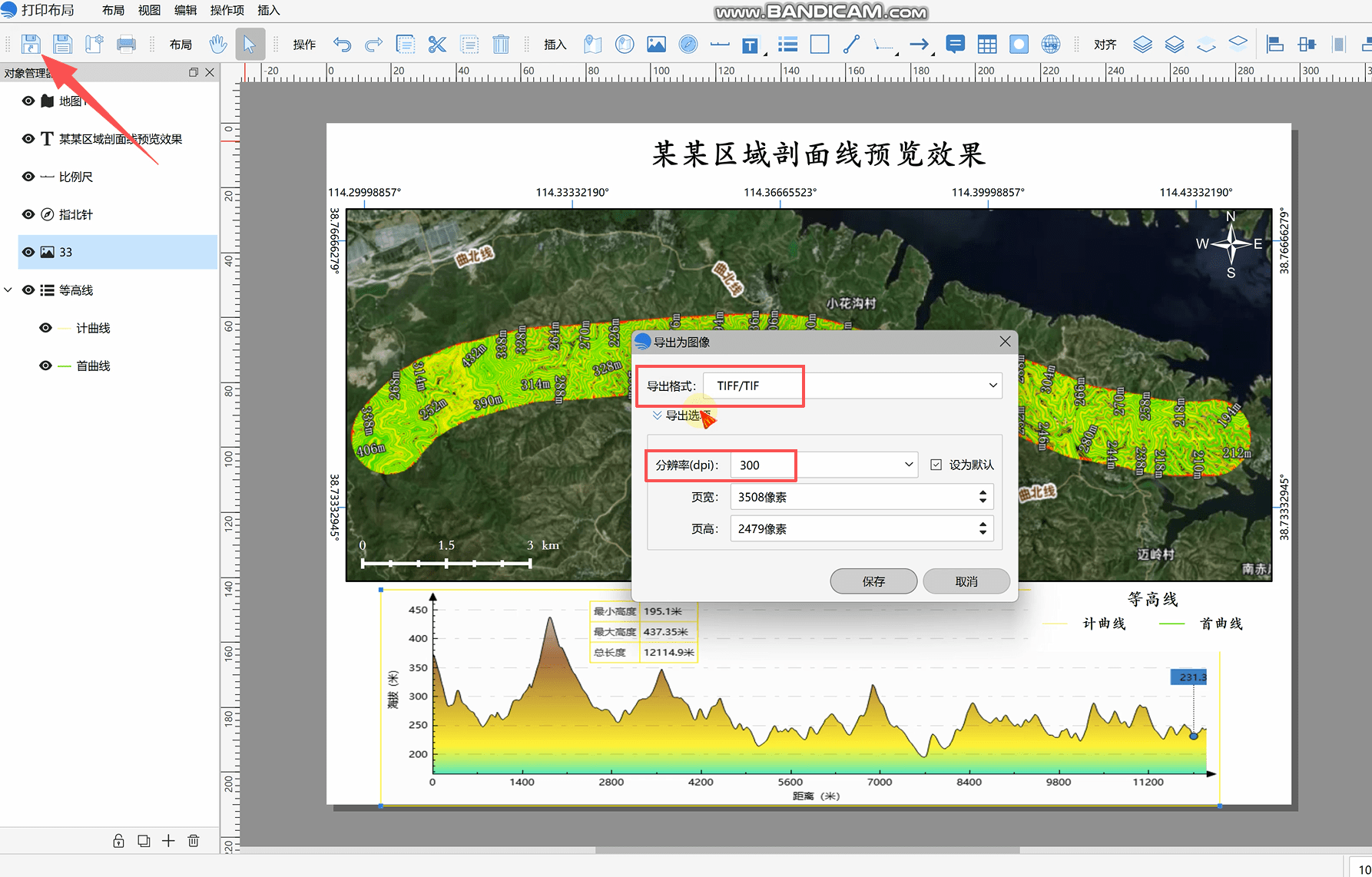Close the 导出为图像 dialog
The width and height of the screenshot is (1372, 877).
coord(1005,342)
